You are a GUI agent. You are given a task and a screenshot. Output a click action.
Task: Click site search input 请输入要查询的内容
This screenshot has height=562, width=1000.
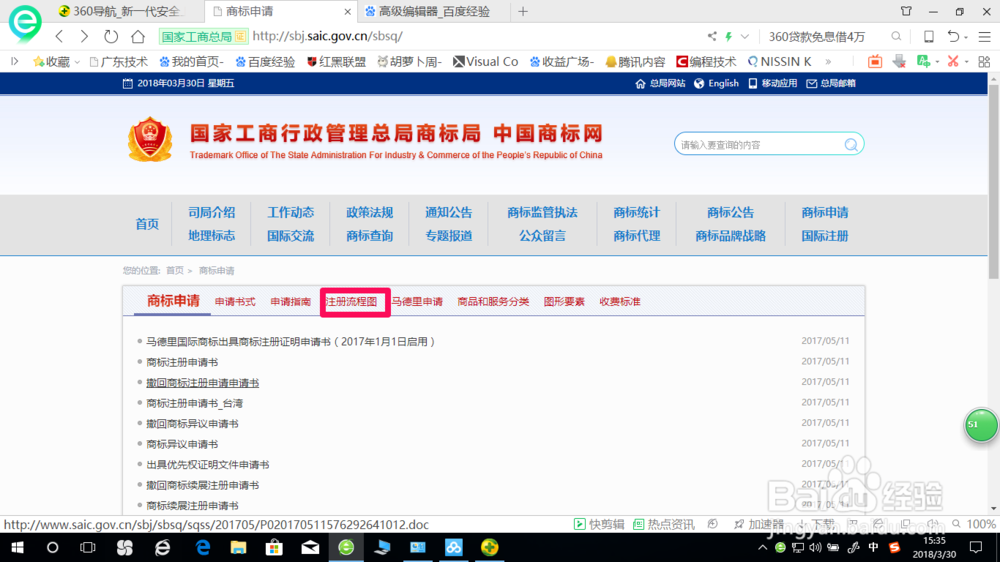pos(759,145)
